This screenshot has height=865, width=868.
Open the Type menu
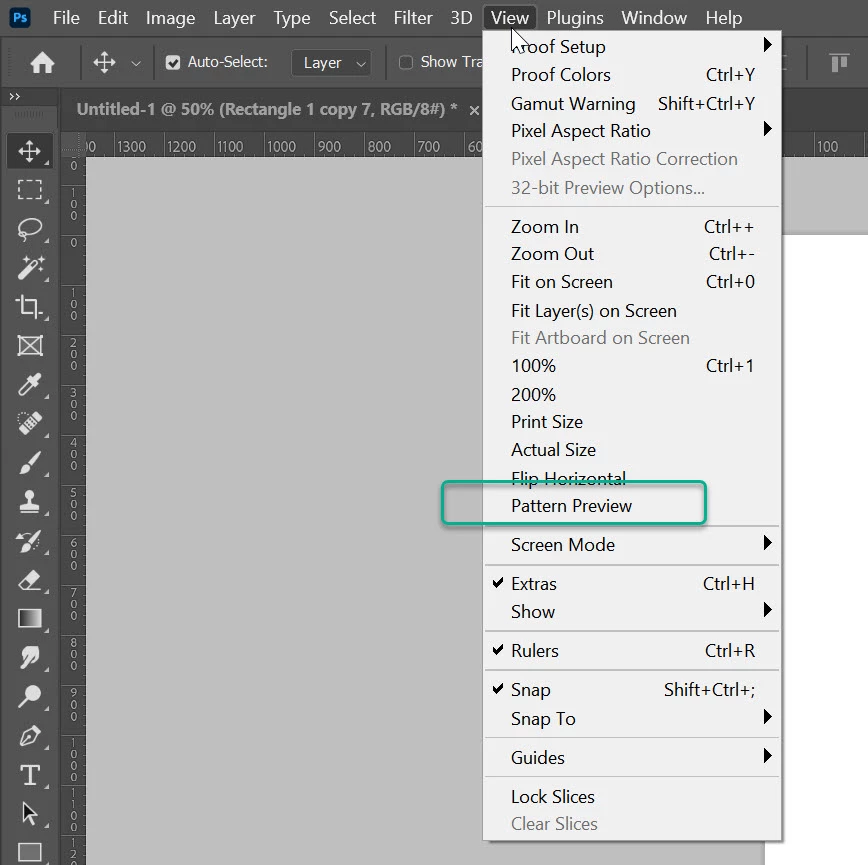292,18
